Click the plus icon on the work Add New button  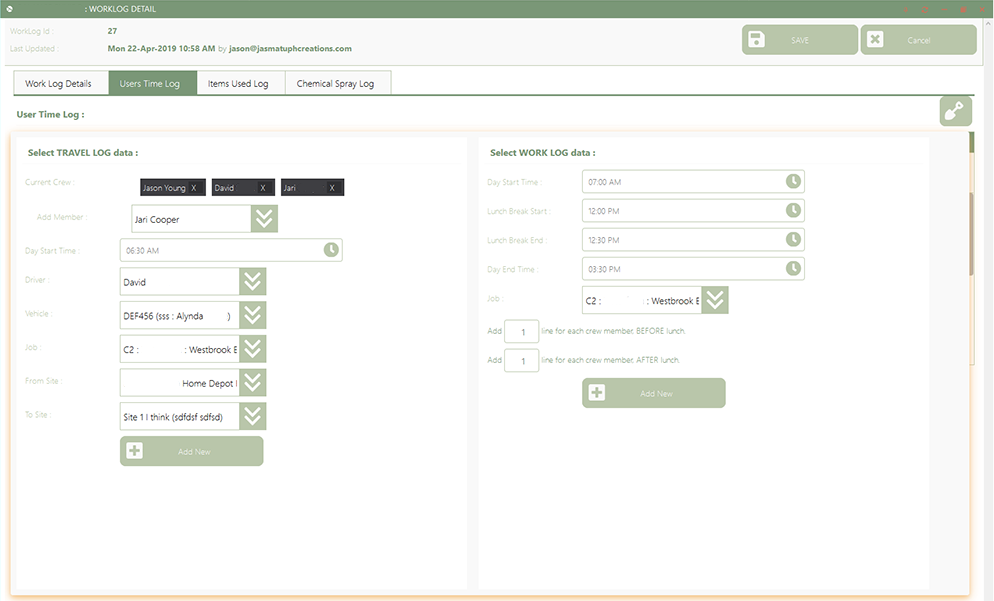coord(597,393)
